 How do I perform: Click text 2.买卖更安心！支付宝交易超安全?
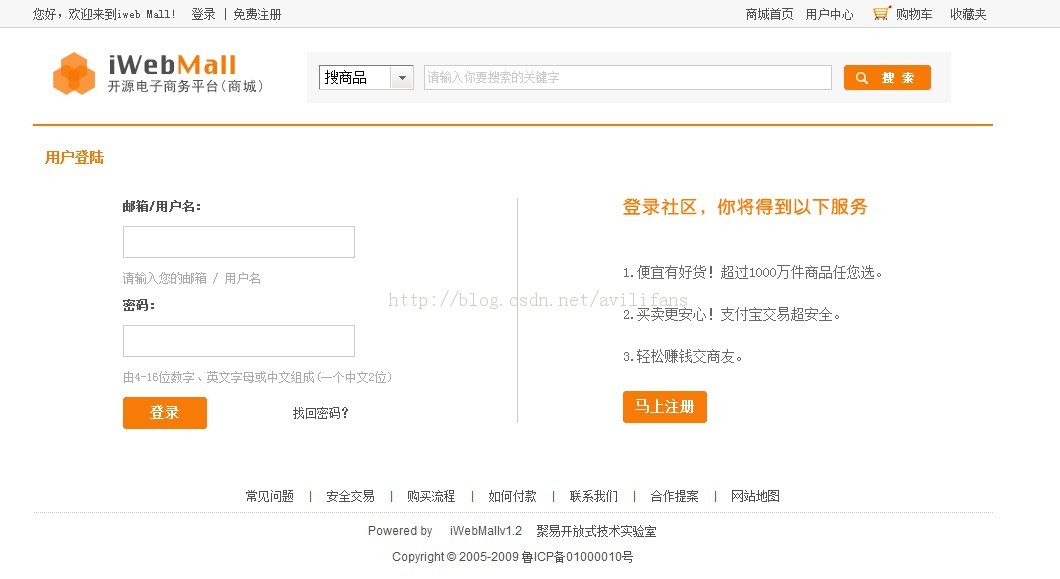pos(731,315)
